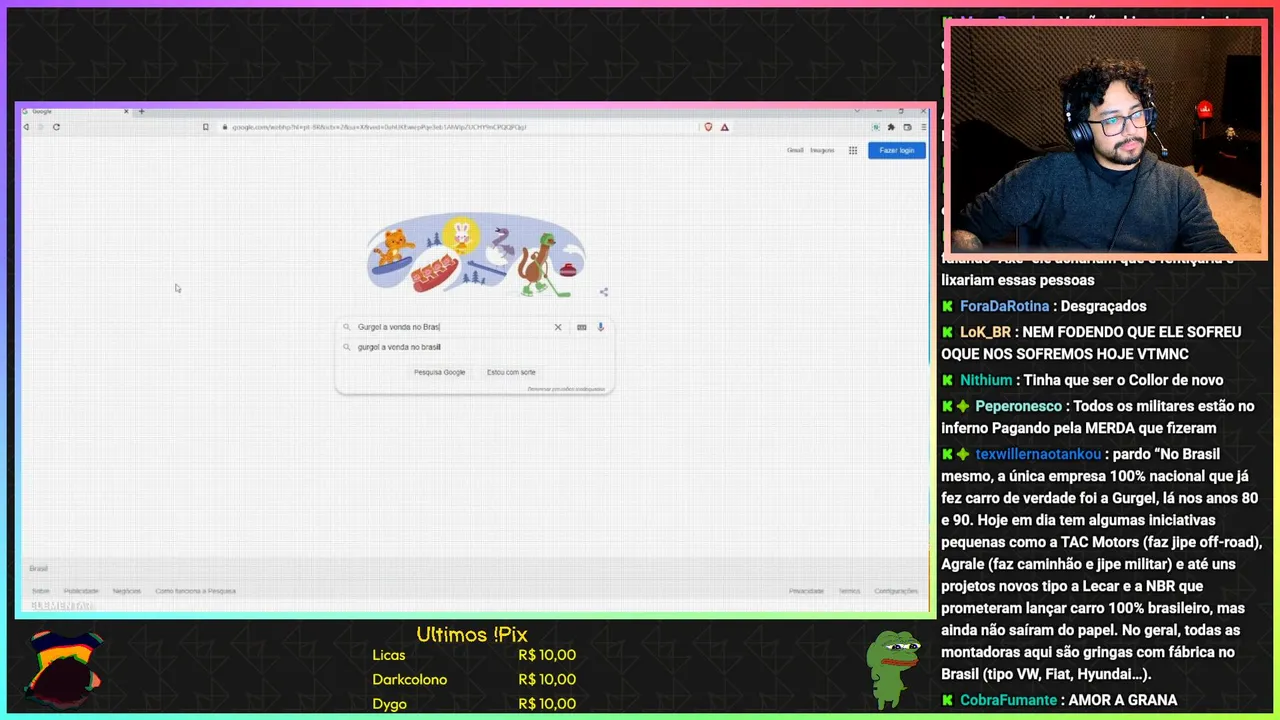Screen dimensions: 1280x720
Task: Open the Brave Shields lion icon
Action: (x=708, y=127)
